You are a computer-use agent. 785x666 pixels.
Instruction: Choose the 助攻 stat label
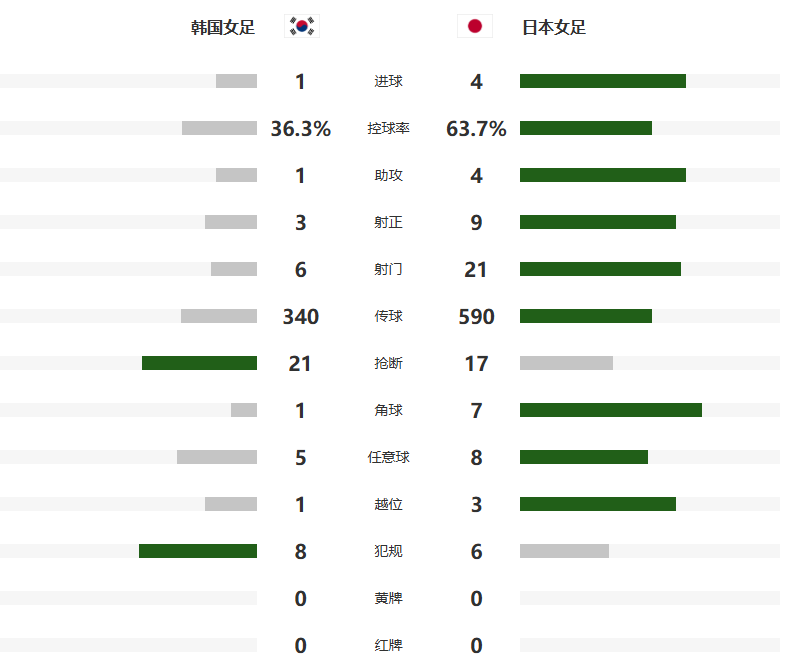click(388, 176)
